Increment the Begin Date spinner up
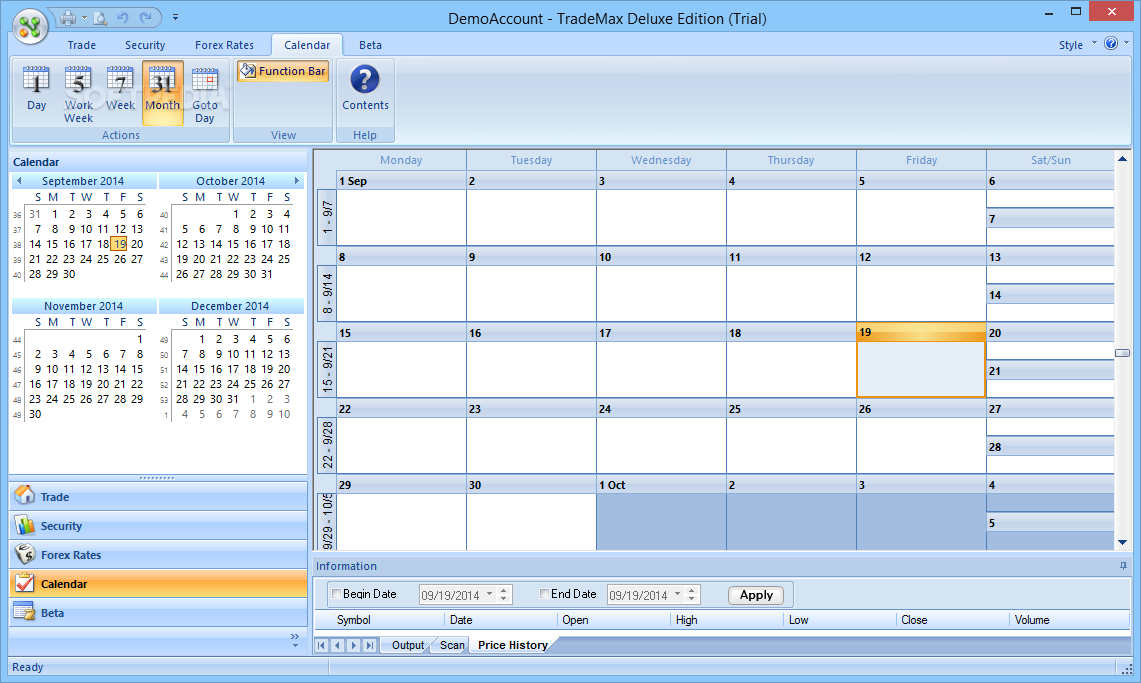The width and height of the screenshot is (1141, 683). point(504,590)
